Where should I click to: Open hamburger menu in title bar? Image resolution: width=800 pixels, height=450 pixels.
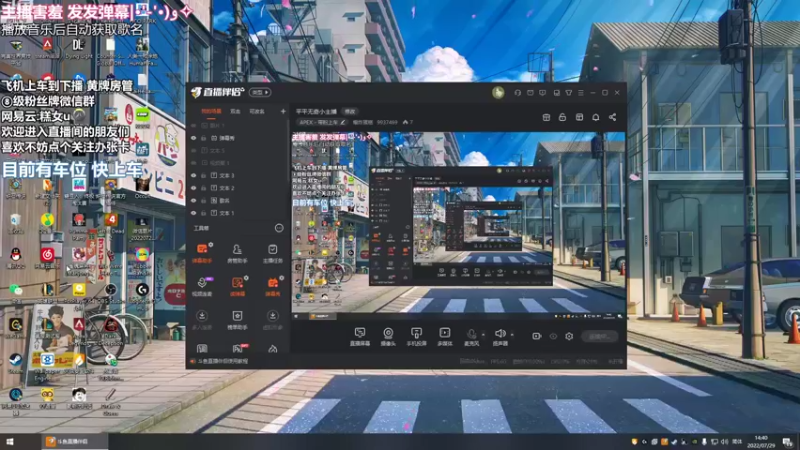pyautogui.click(x=581, y=93)
